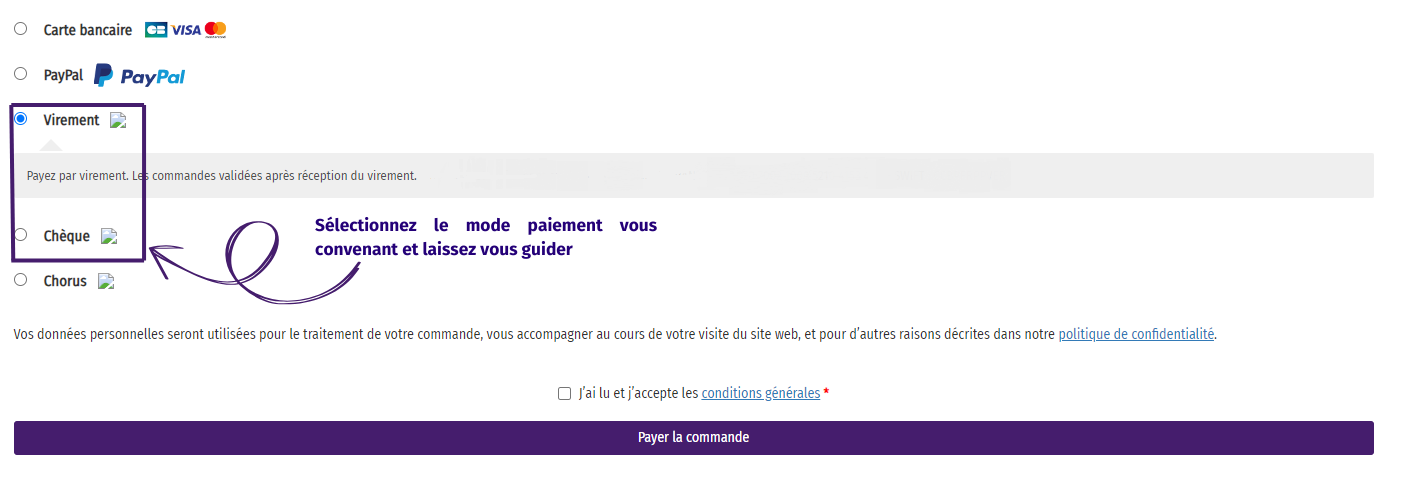This screenshot has height=493, width=1405.
Task: Choose the Chorus payment radio button
Action: point(21,280)
